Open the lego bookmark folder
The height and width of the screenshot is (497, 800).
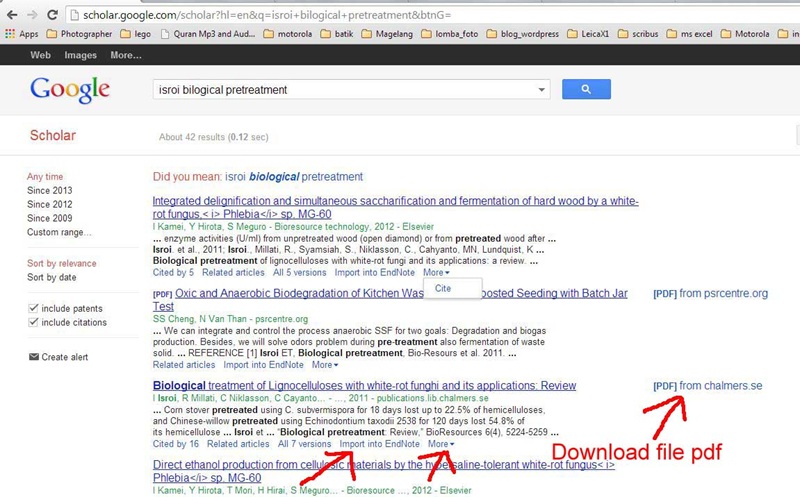pos(136,34)
